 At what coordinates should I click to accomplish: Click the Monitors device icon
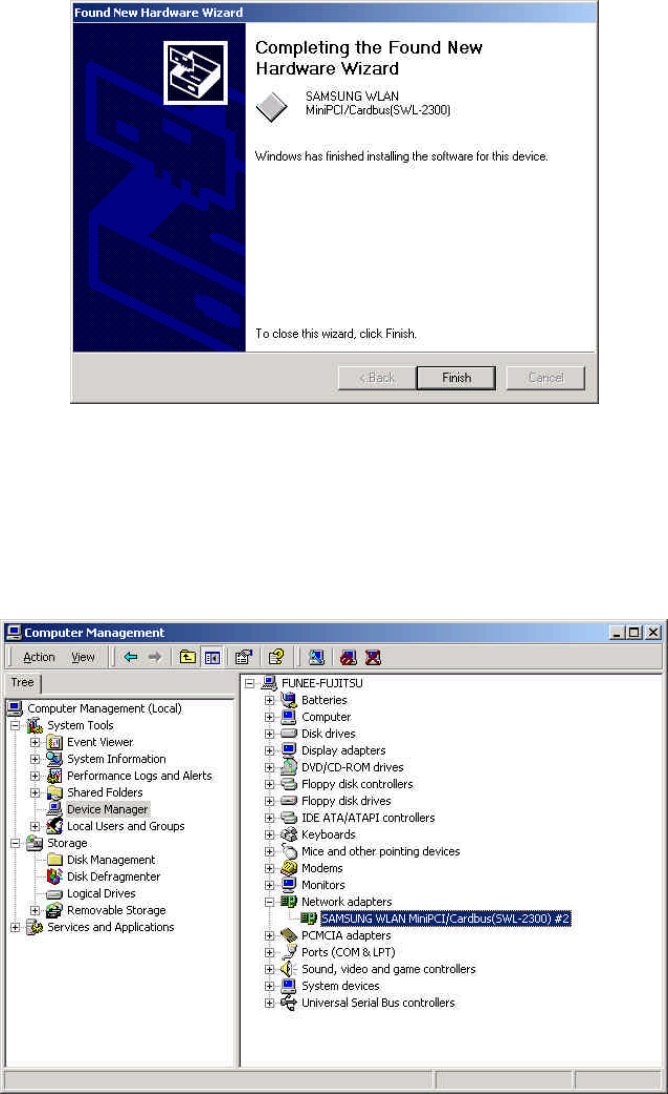tap(289, 885)
